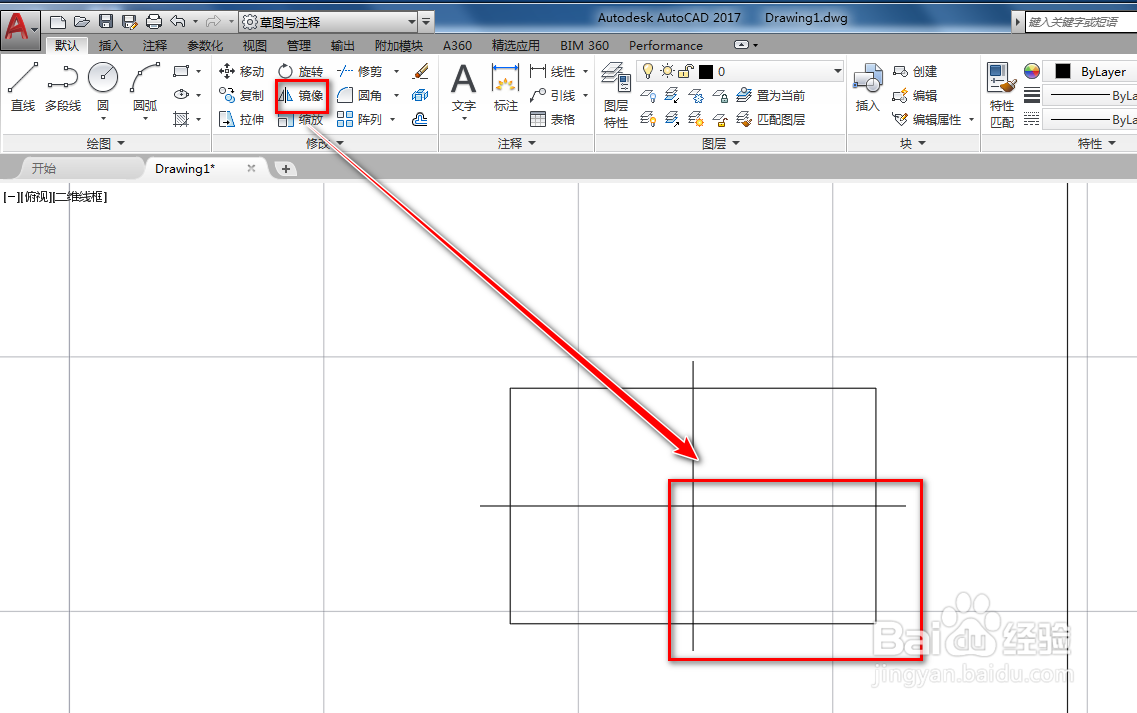Screen dimensions: 1137x713
Task: Toggle layer on/off lightbulb icon
Action: tap(648, 71)
